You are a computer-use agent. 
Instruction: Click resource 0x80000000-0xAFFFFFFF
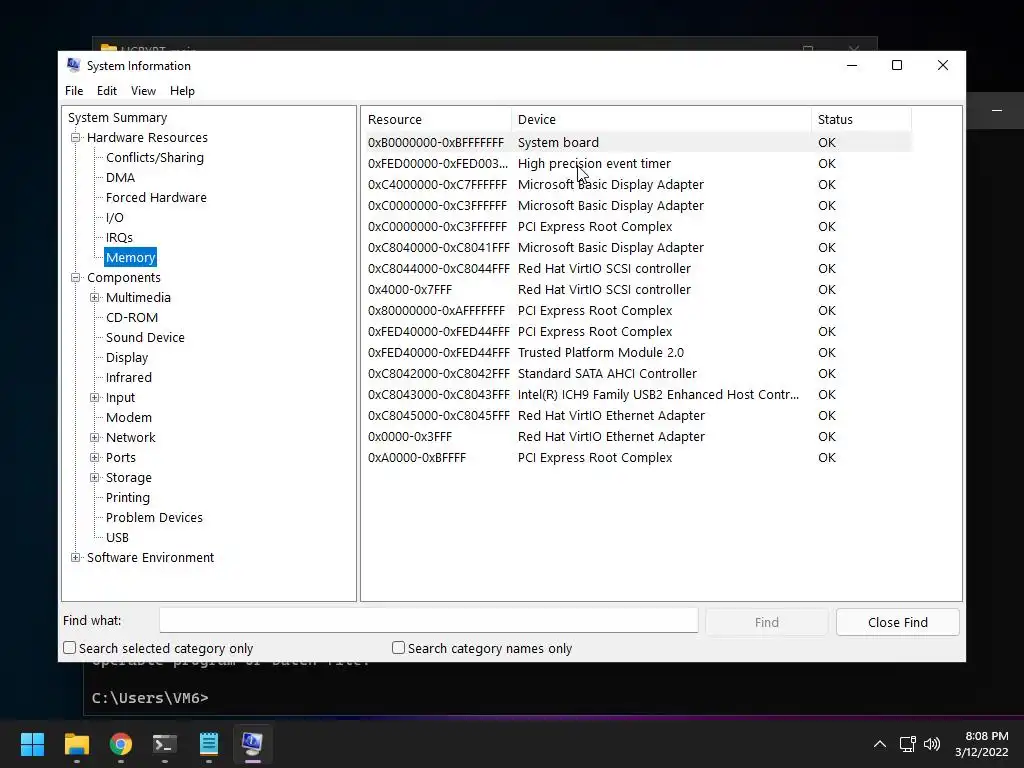(436, 311)
